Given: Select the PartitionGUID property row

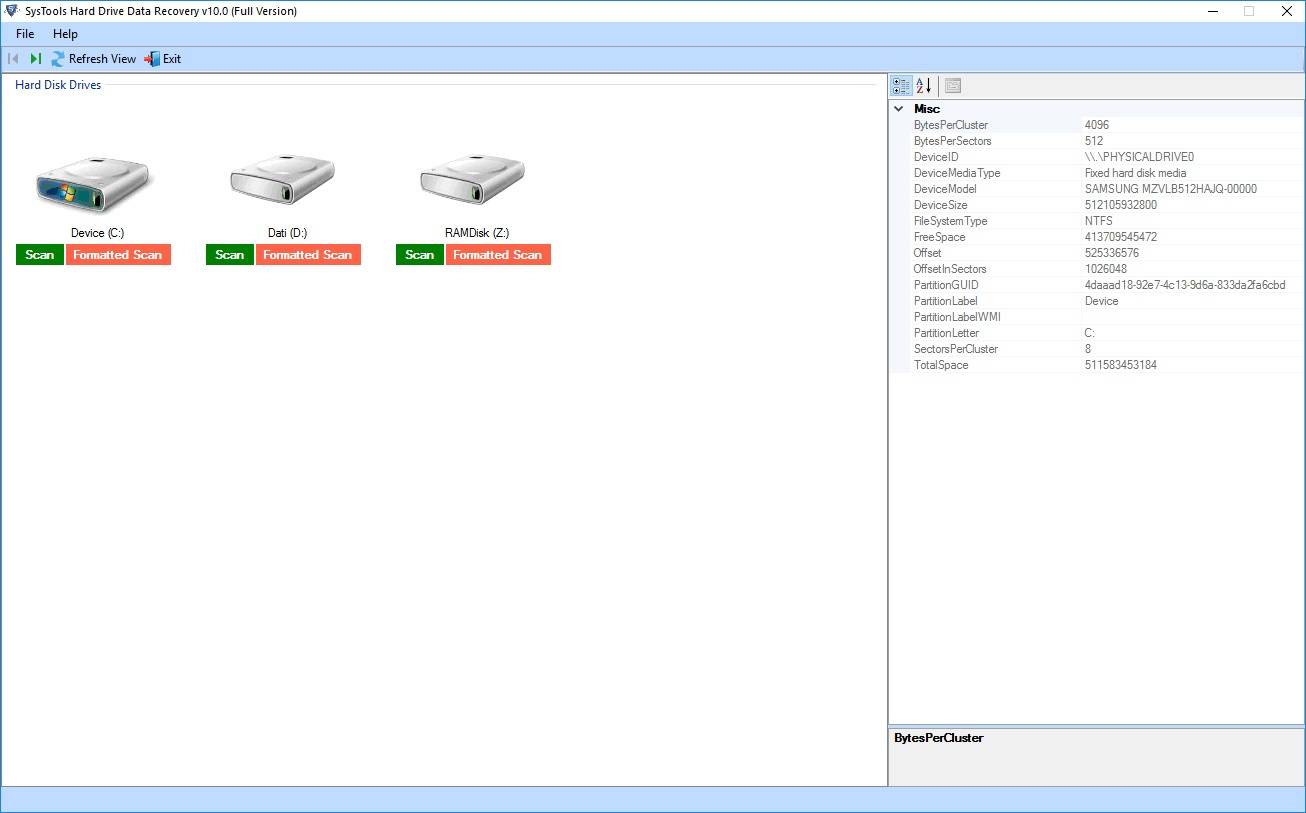Looking at the screenshot, I should click(1097, 285).
